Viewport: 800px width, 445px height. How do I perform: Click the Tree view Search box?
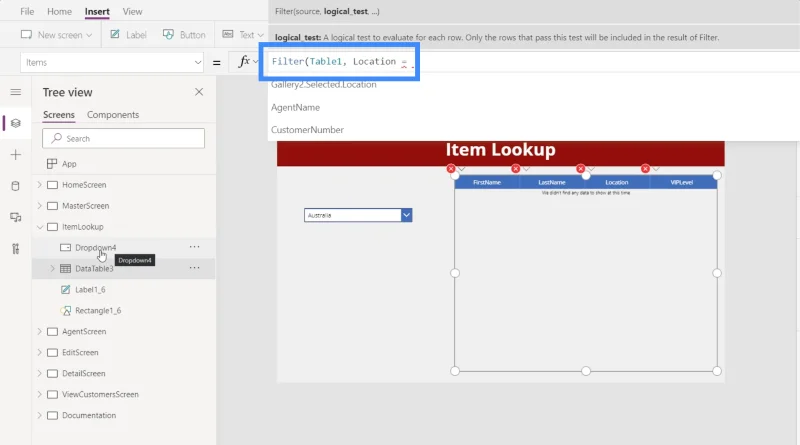[x=123, y=138]
